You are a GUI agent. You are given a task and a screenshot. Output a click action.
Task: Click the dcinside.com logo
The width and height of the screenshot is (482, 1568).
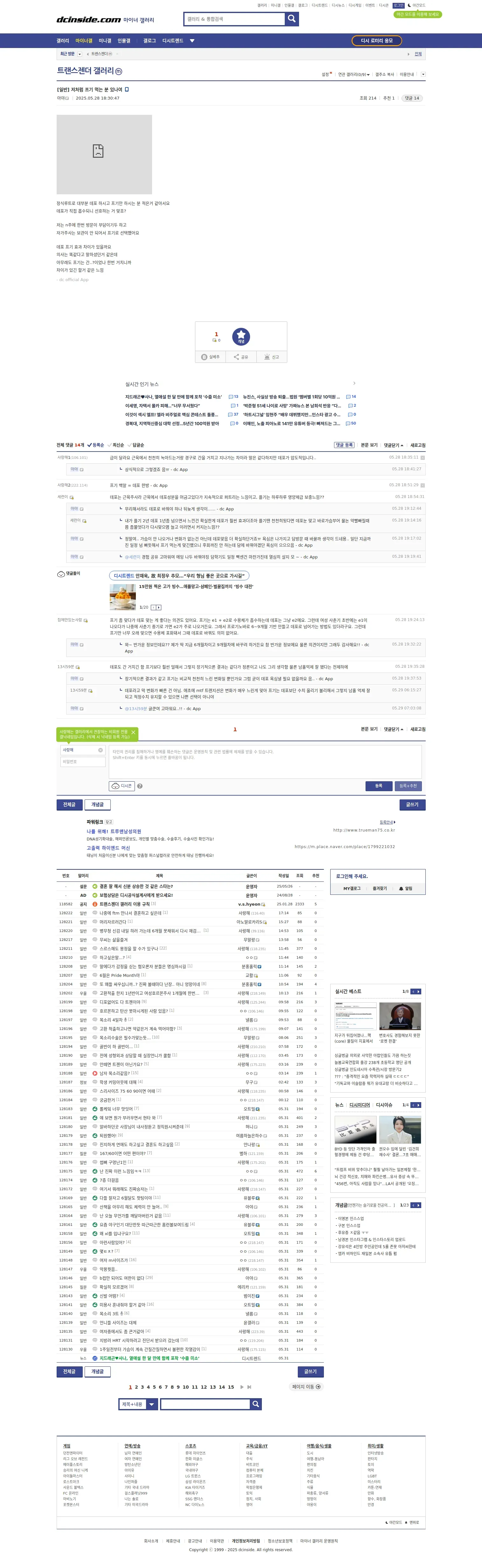click(89, 19)
